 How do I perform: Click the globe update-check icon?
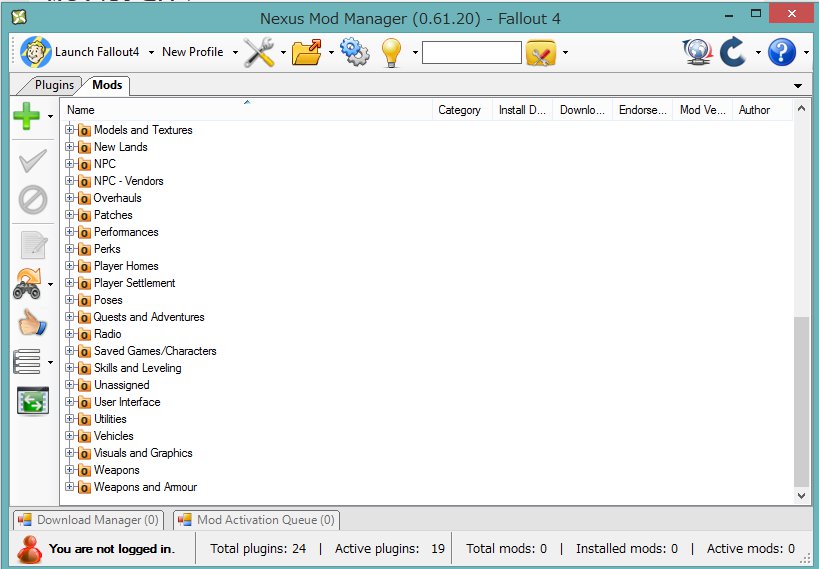pyautogui.click(x=697, y=52)
